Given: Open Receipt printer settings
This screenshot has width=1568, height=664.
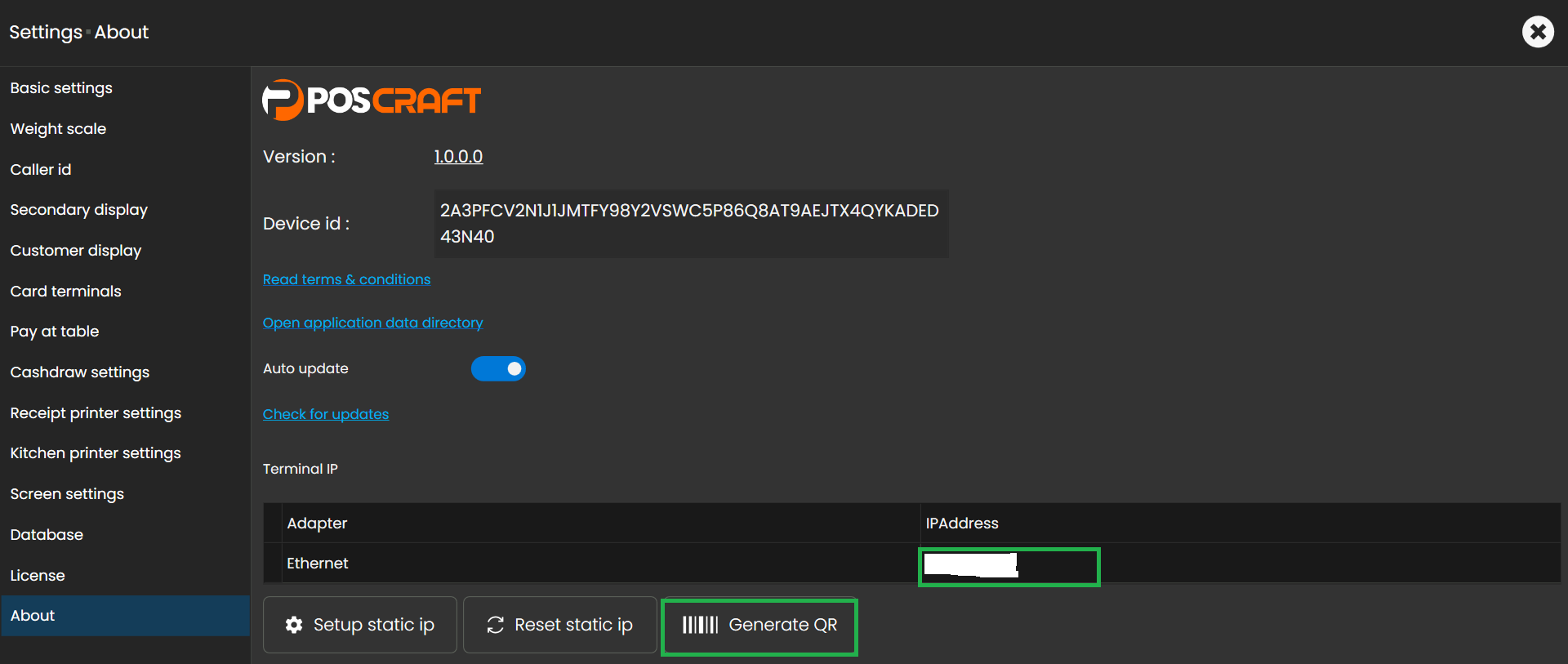Looking at the screenshot, I should (96, 413).
